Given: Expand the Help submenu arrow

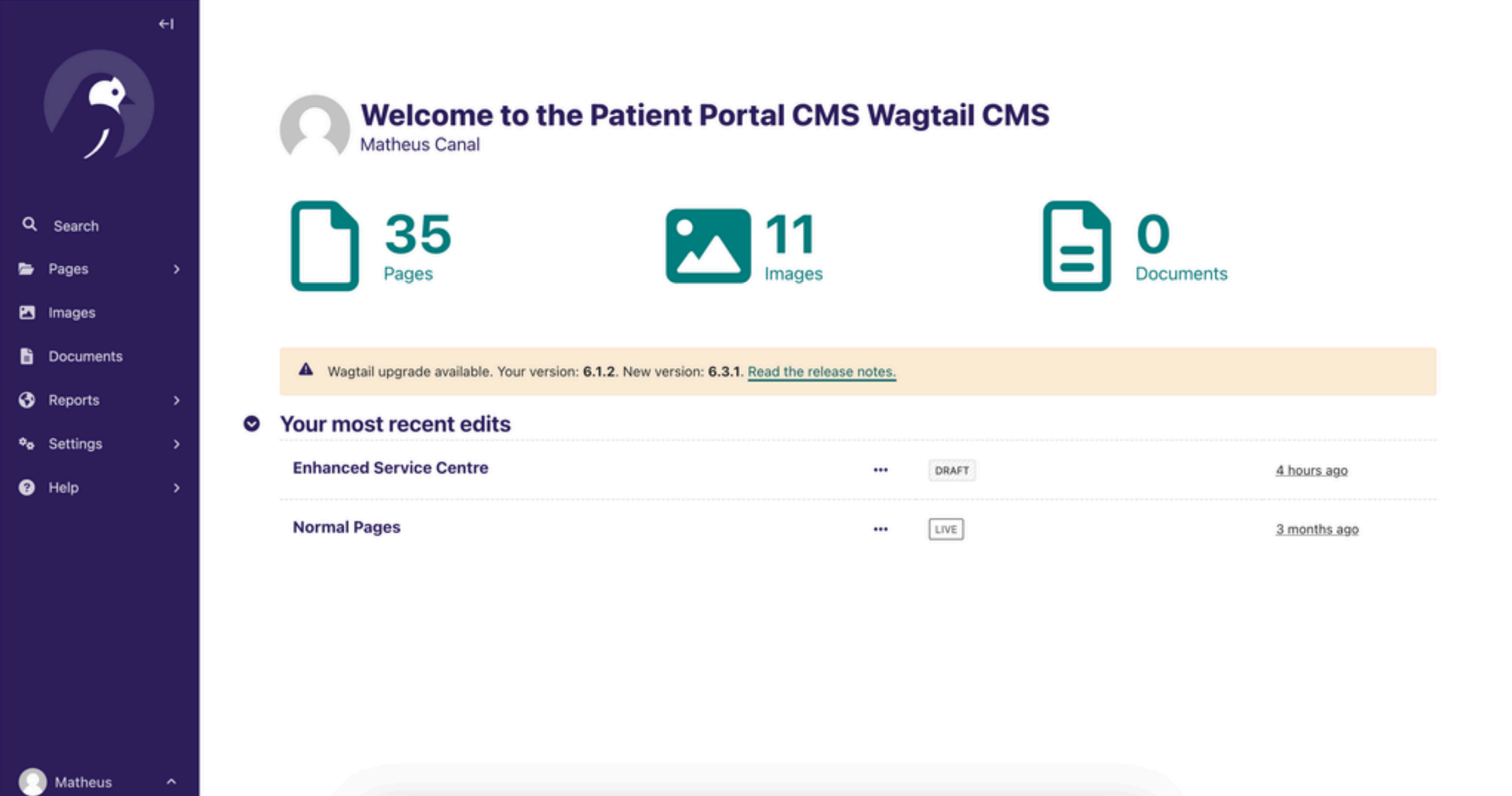Looking at the screenshot, I should coord(176,488).
